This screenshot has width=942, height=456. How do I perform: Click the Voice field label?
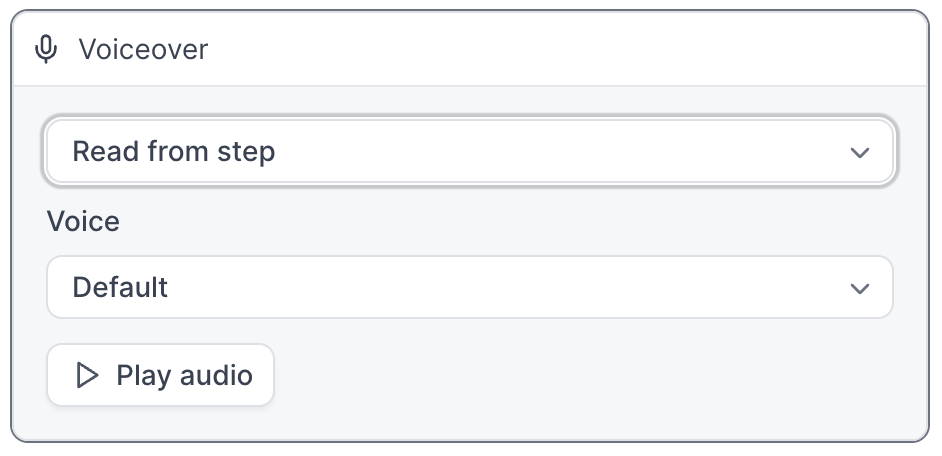[84, 221]
